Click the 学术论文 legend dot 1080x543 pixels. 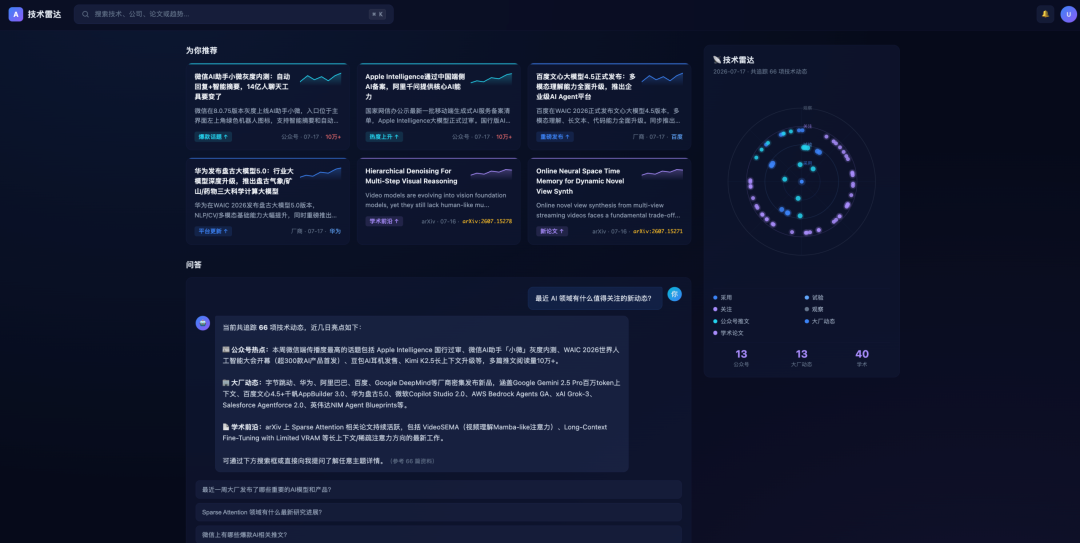715,333
